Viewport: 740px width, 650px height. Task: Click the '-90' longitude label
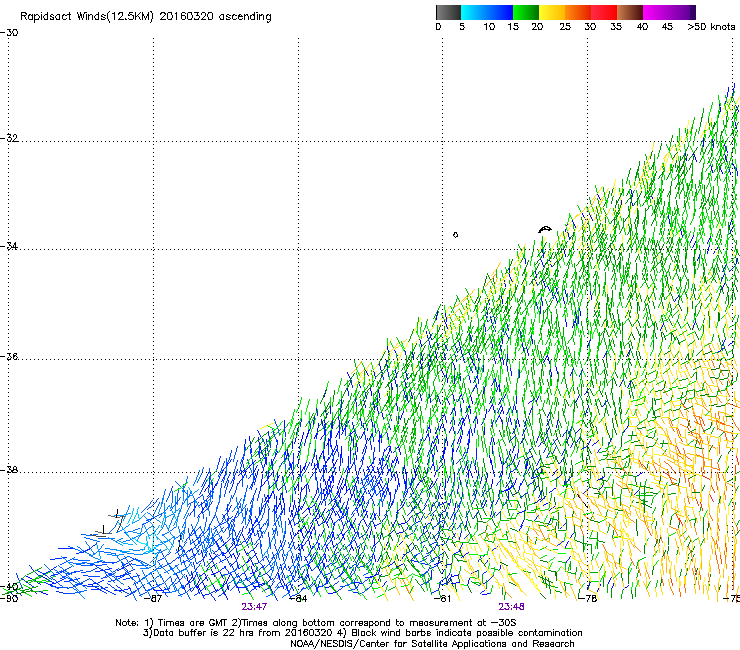pos(9,598)
